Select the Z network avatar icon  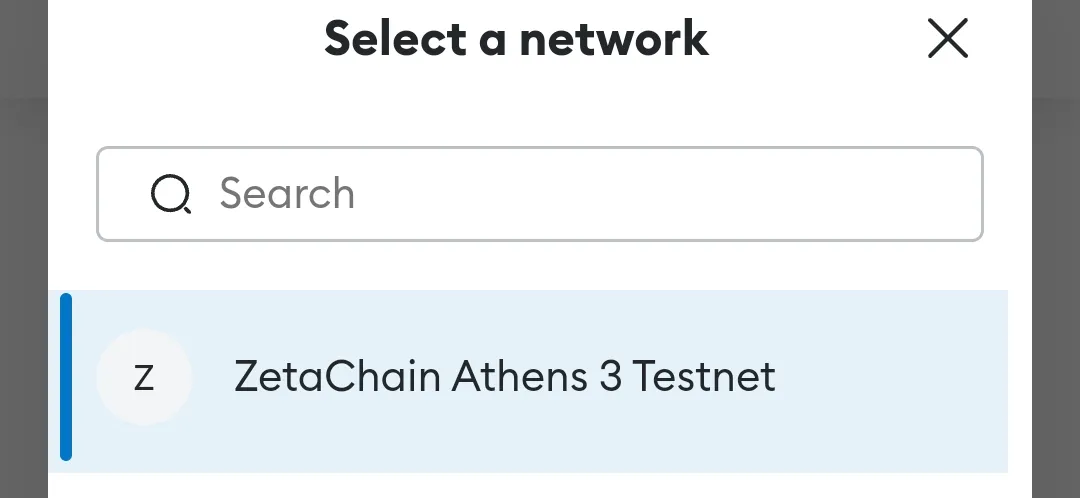click(144, 377)
